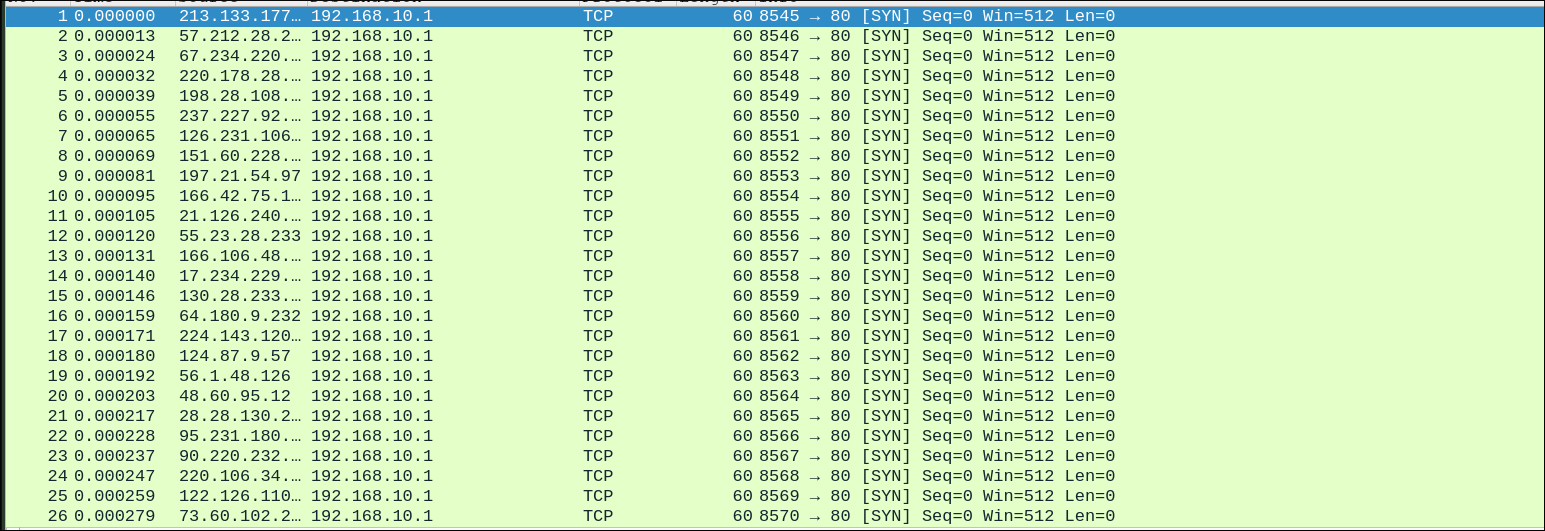Select source address 224.143.120…
1545x531 pixels.
[x=240, y=336]
